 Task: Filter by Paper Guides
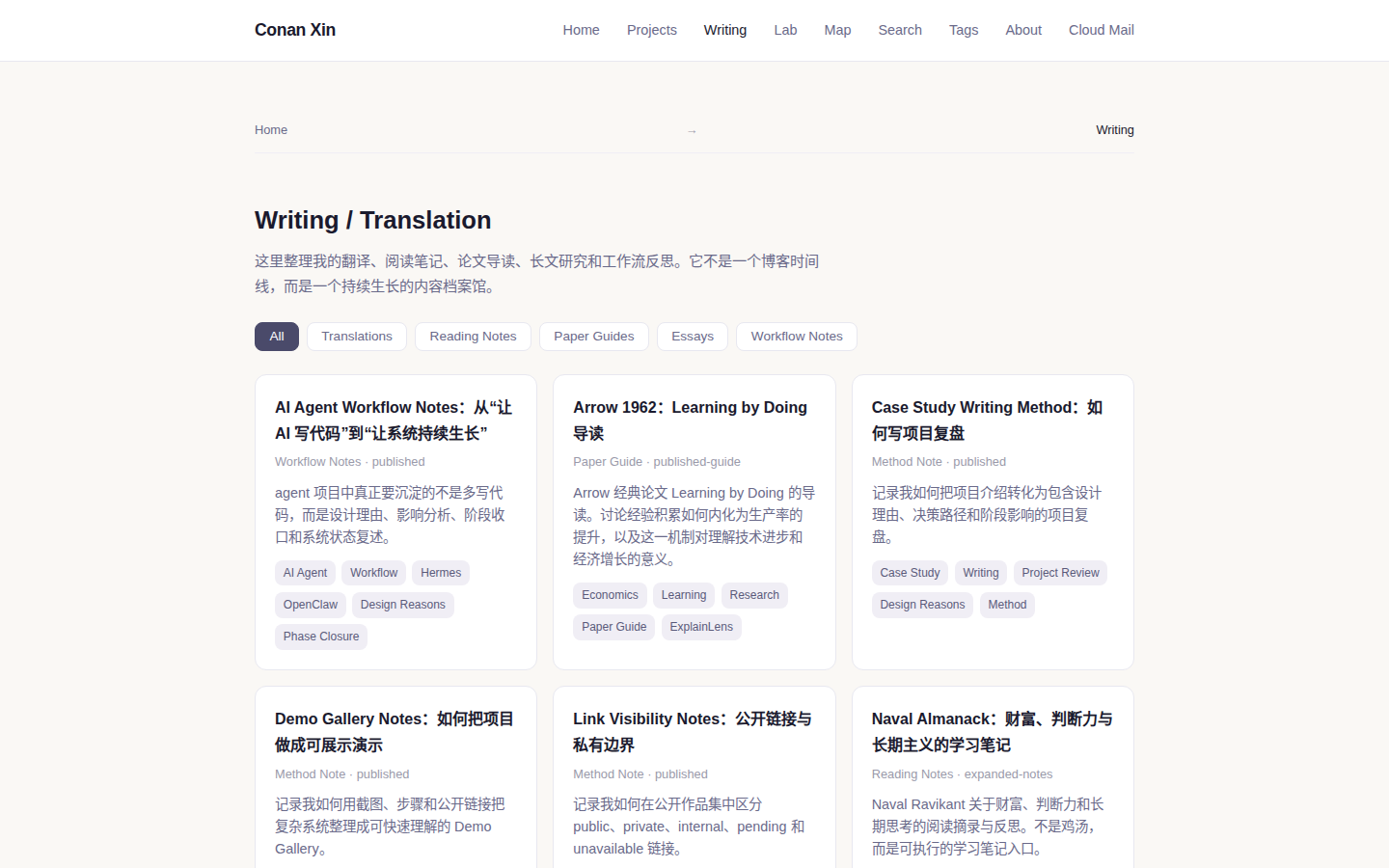point(594,337)
